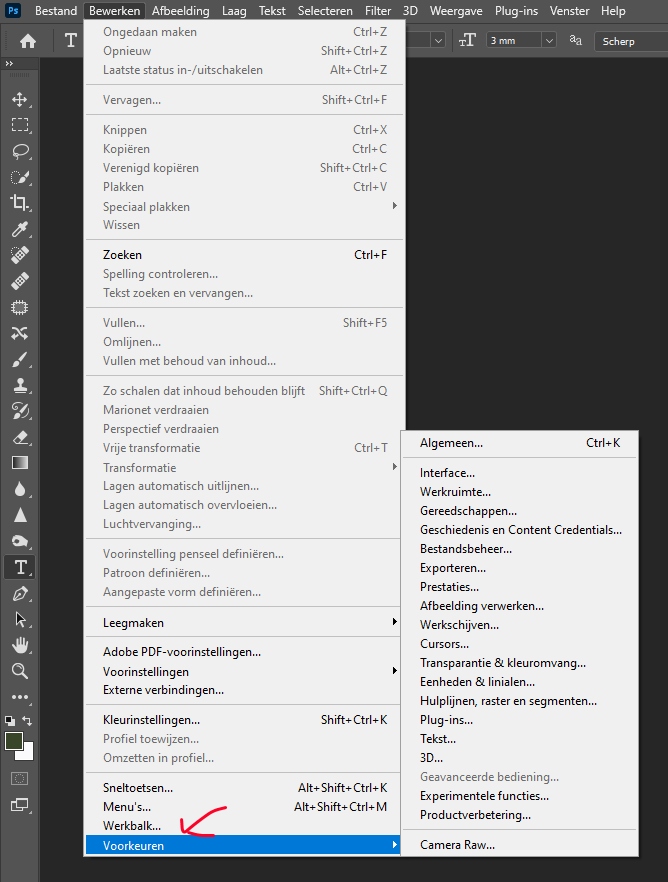The height and width of the screenshot is (882, 668).
Task: Select the Eyedropper tool
Action: [20, 229]
